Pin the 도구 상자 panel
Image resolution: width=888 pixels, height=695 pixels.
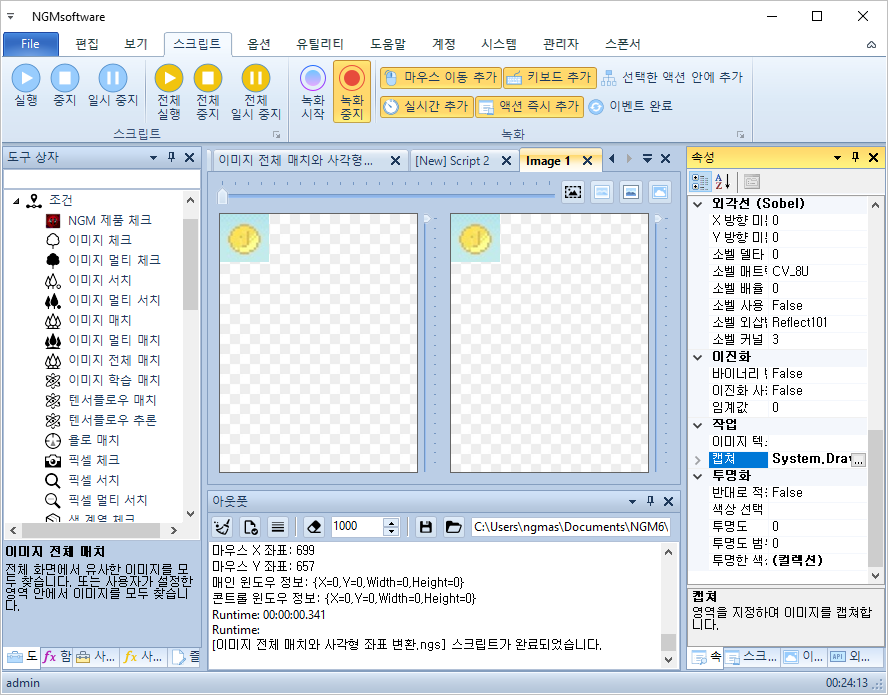[x=172, y=157]
